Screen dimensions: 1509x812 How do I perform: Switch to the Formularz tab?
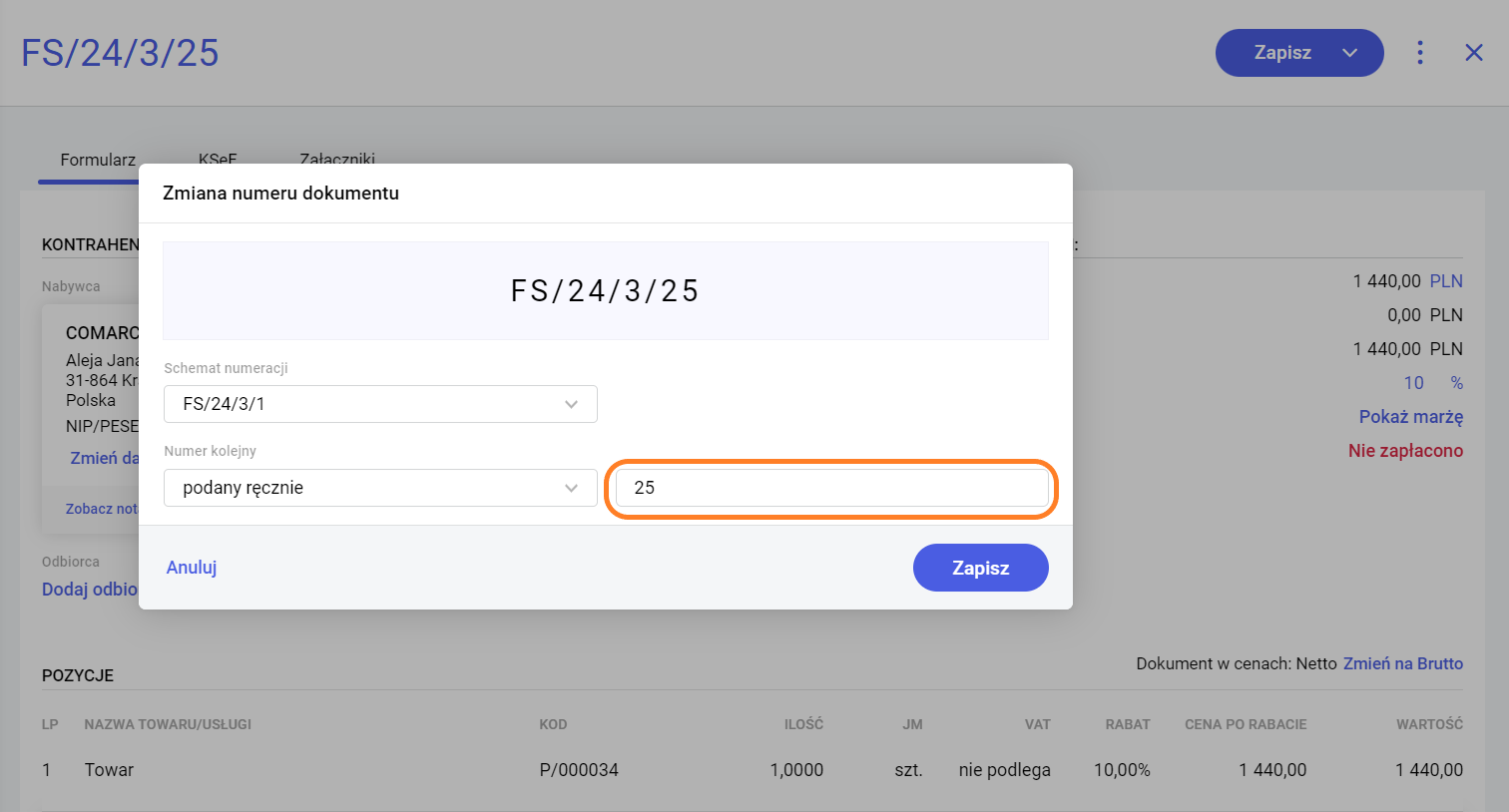97,160
